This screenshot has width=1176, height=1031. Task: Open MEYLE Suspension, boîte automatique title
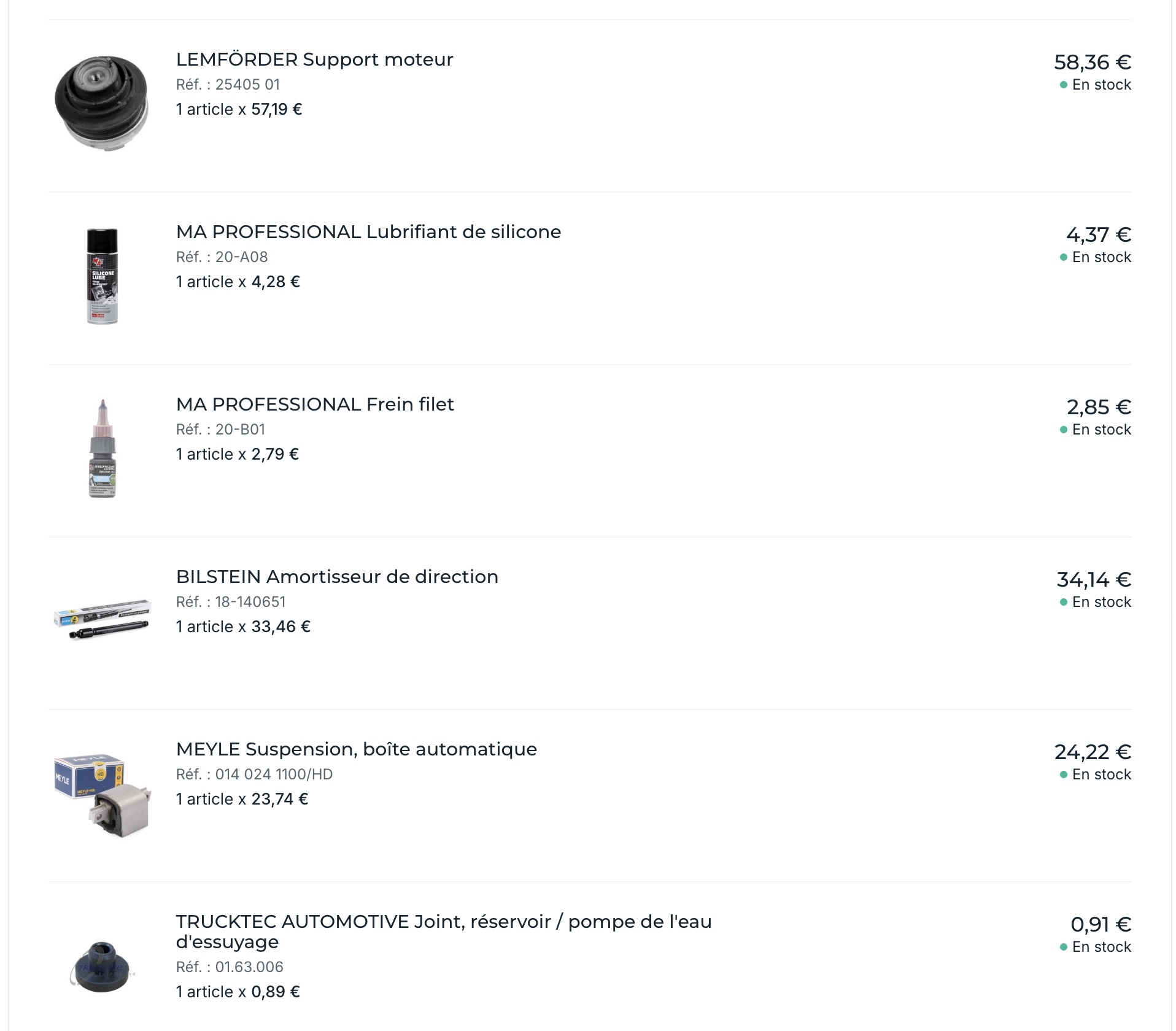[356, 749]
